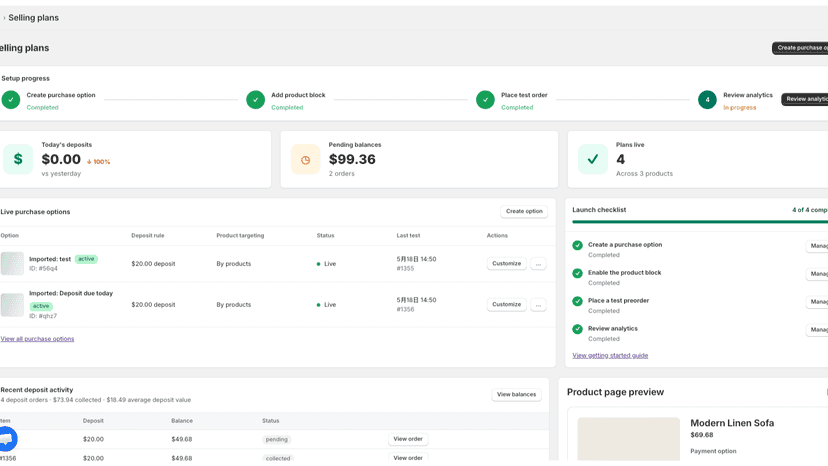This screenshot has width=828, height=466.
Task: Click the active badge on Imported: test
Action: tap(86, 259)
